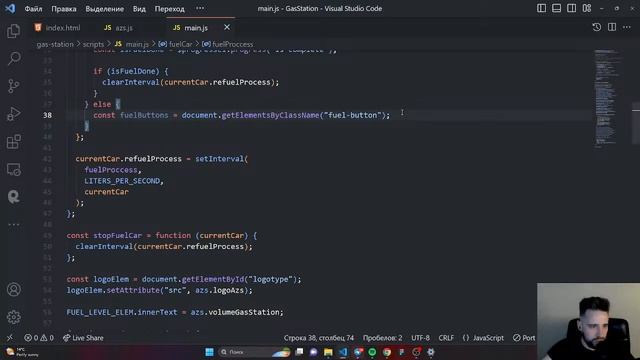Show errors and warnings count in status bar
Viewport: 640px width, 360px height.
(x=39, y=338)
